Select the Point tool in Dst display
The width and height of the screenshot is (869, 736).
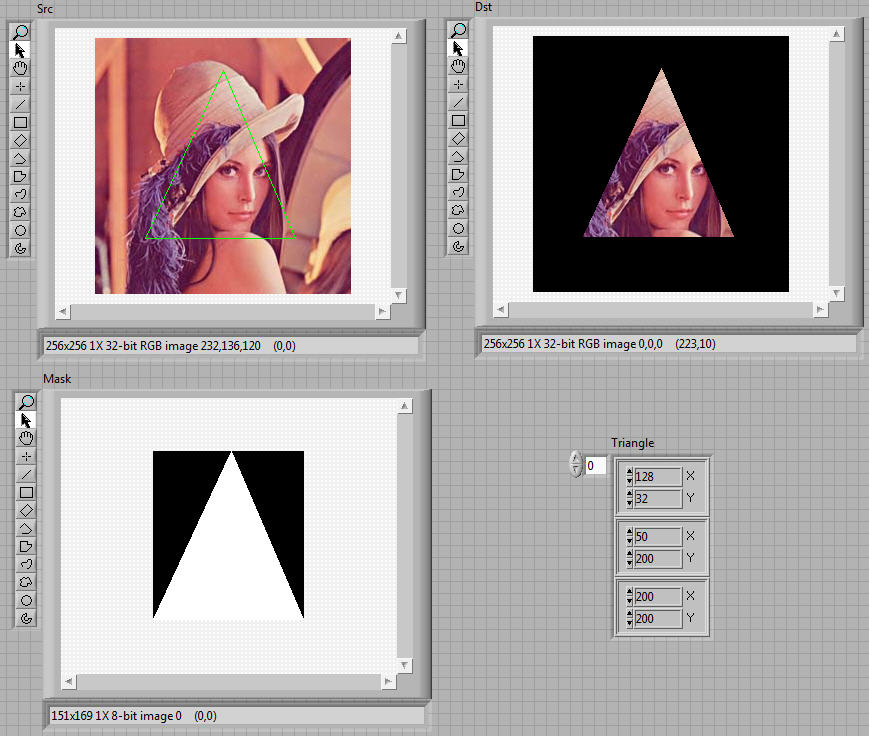click(458, 84)
